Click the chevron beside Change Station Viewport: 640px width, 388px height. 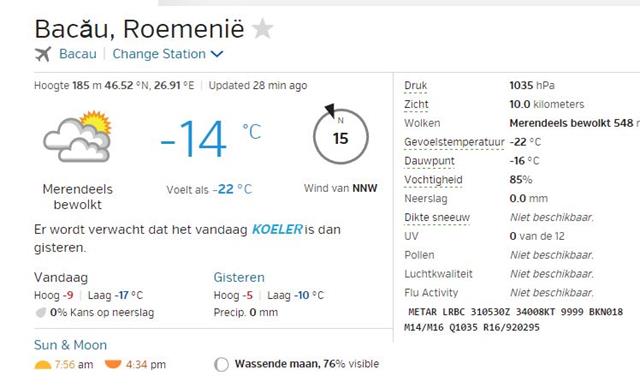point(217,54)
